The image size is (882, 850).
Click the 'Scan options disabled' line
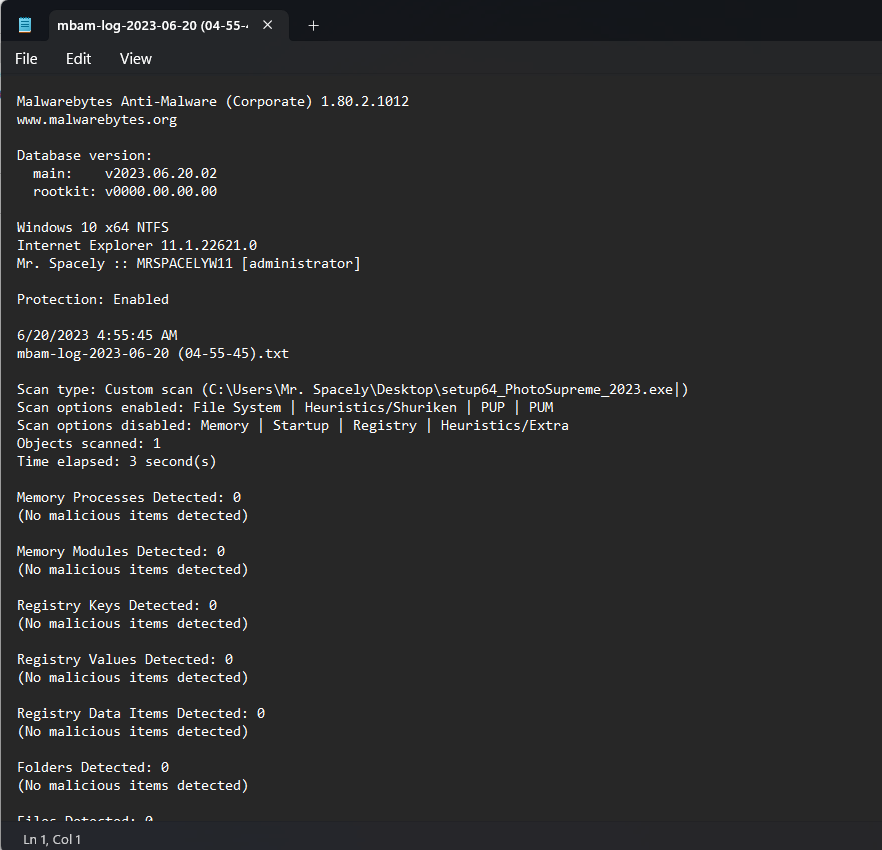point(292,425)
